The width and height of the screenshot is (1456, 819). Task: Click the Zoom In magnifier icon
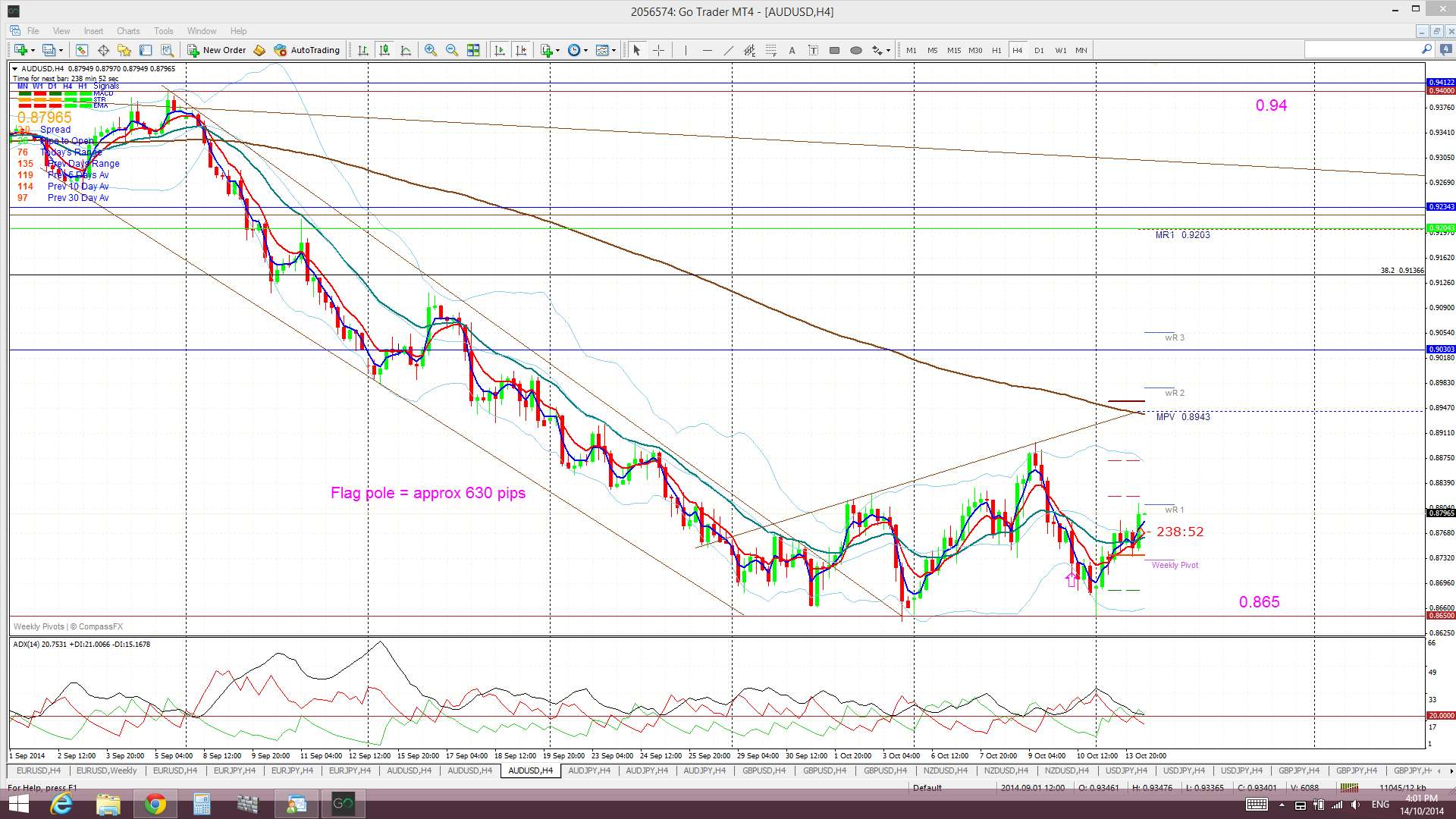point(431,50)
